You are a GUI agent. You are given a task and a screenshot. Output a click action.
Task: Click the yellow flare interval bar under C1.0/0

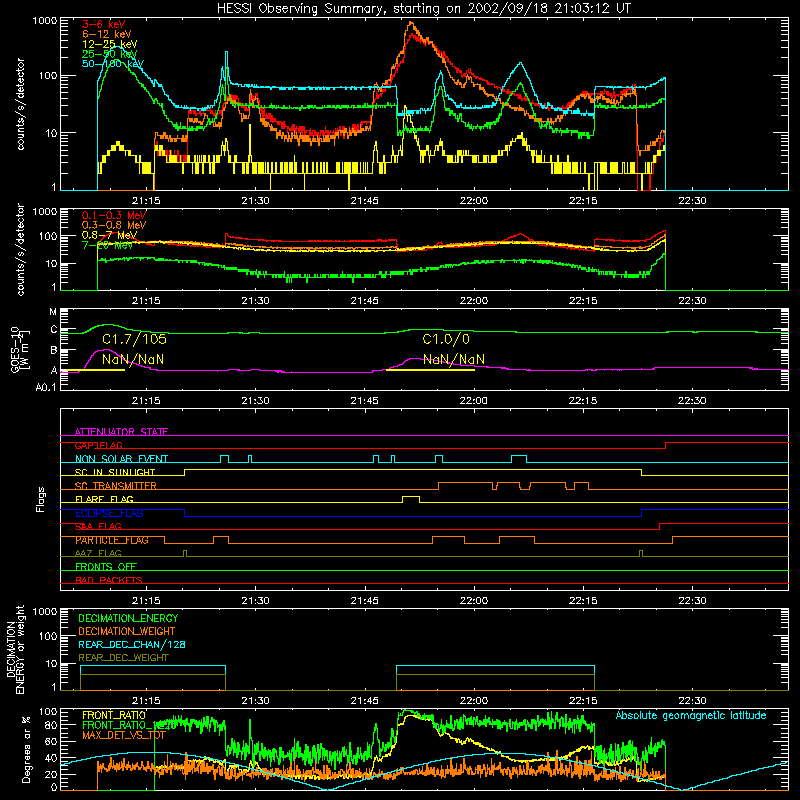tap(431, 370)
